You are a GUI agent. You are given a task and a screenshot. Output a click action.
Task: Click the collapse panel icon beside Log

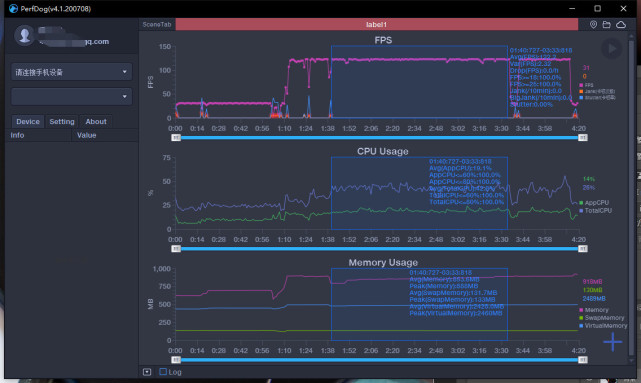(x=147, y=372)
